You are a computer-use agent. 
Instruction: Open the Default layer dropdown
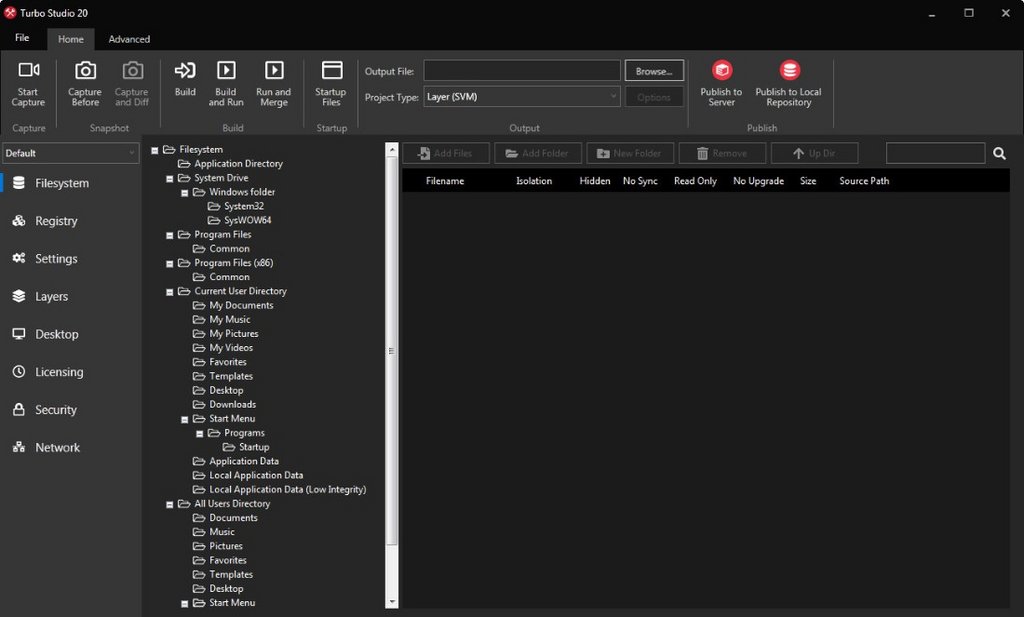pos(71,153)
